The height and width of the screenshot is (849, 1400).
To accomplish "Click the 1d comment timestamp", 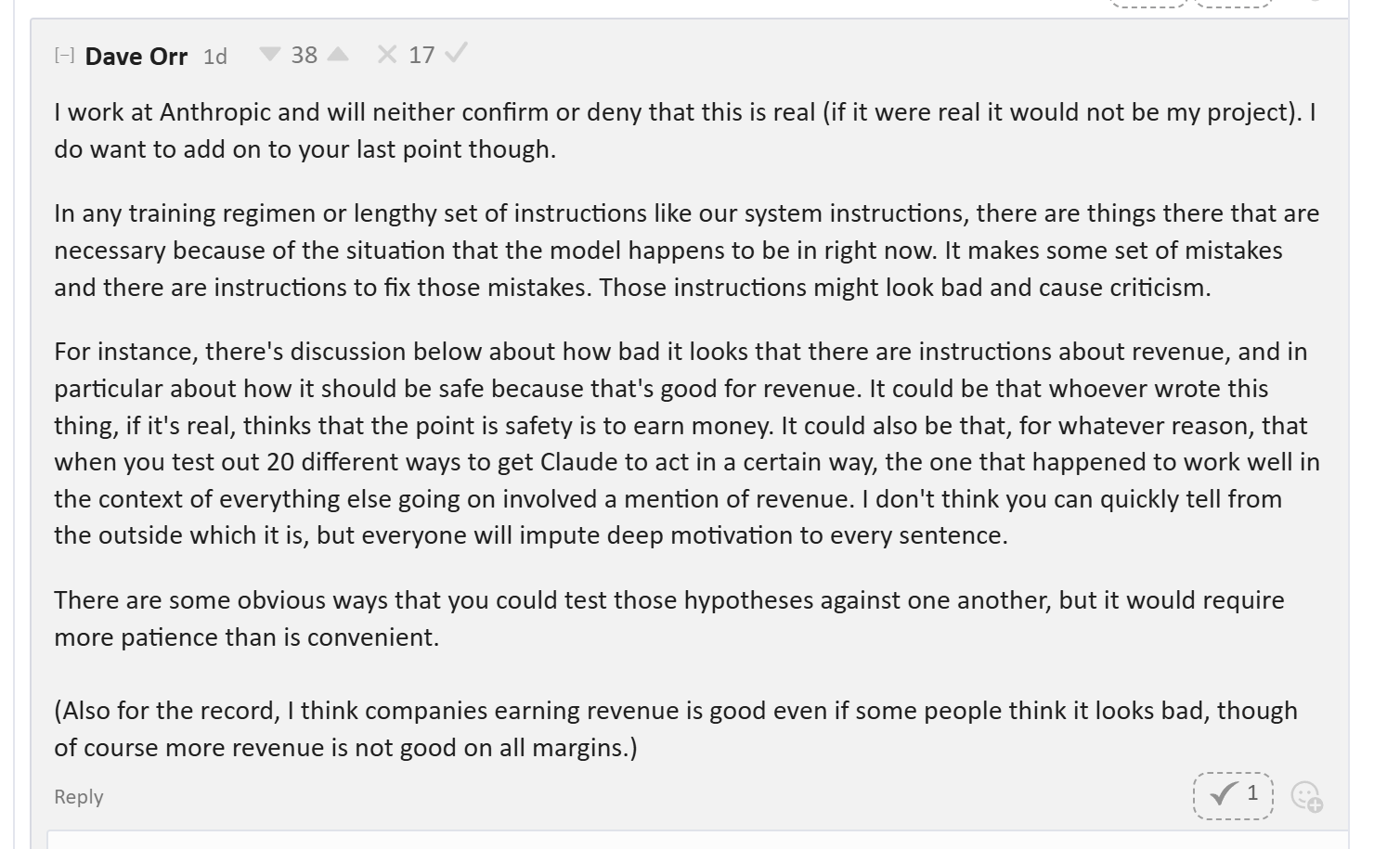I will (x=215, y=57).
